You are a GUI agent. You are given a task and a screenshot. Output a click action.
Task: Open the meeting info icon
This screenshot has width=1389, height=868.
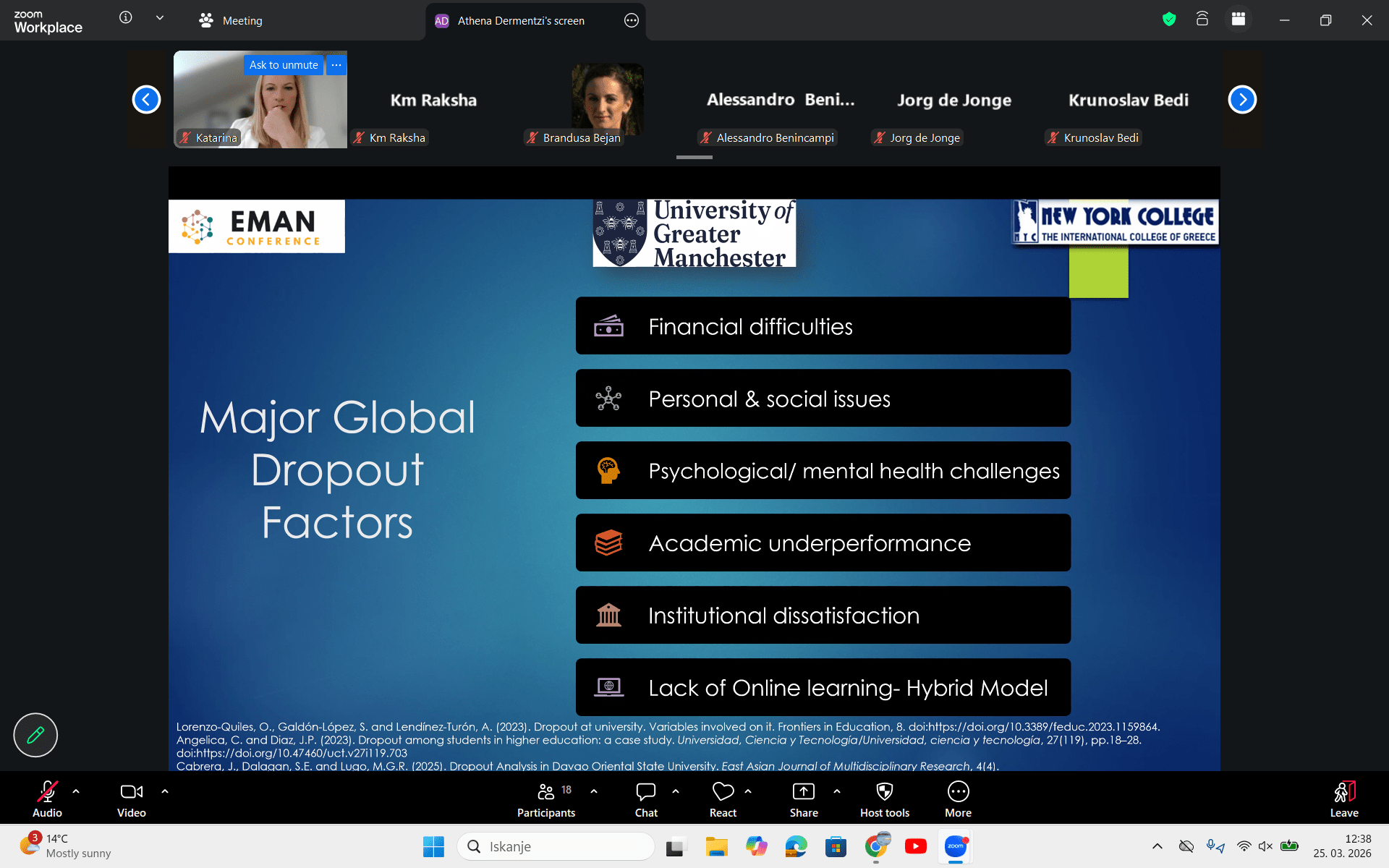(x=126, y=17)
